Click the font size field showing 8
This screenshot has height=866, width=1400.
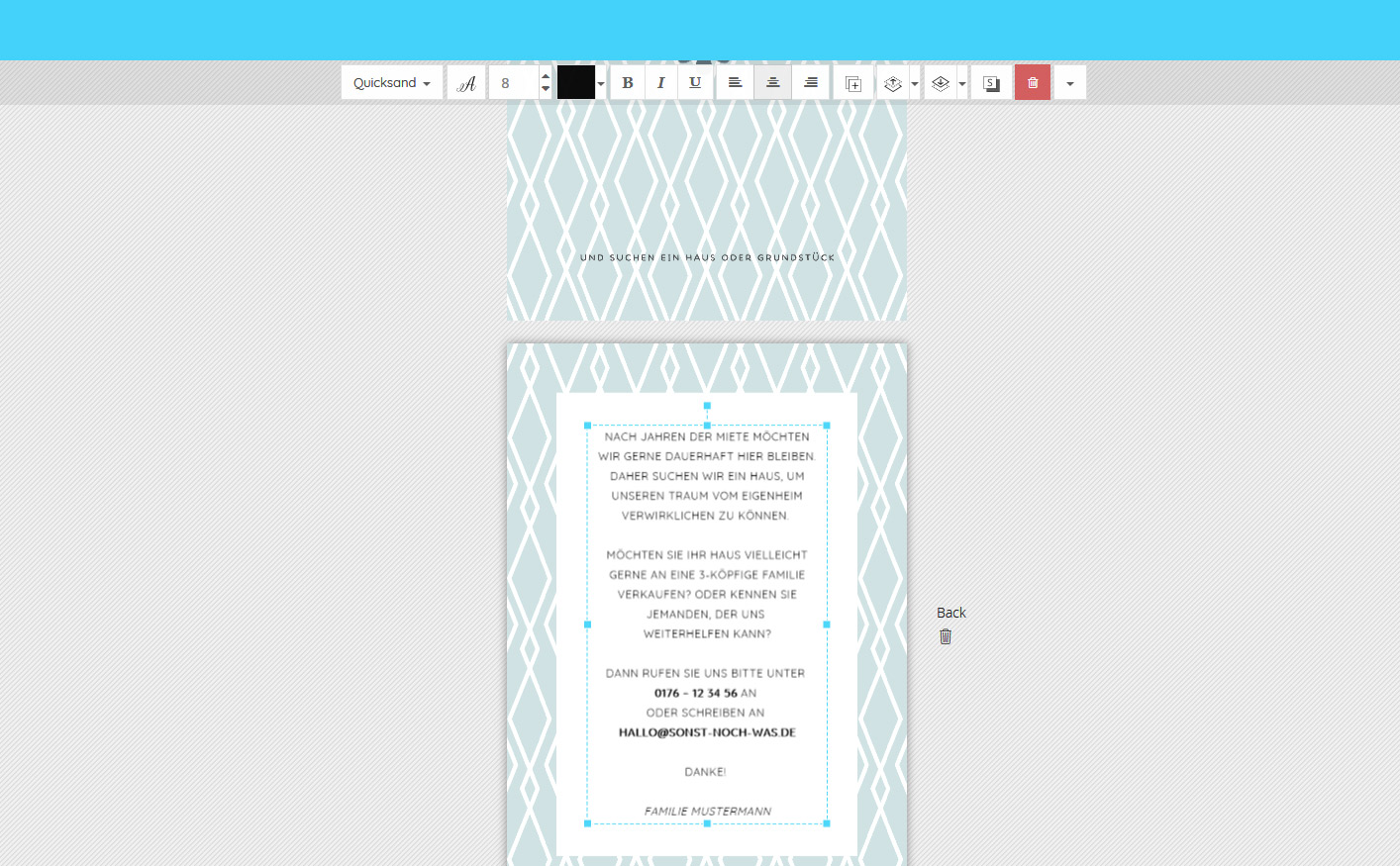click(513, 83)
